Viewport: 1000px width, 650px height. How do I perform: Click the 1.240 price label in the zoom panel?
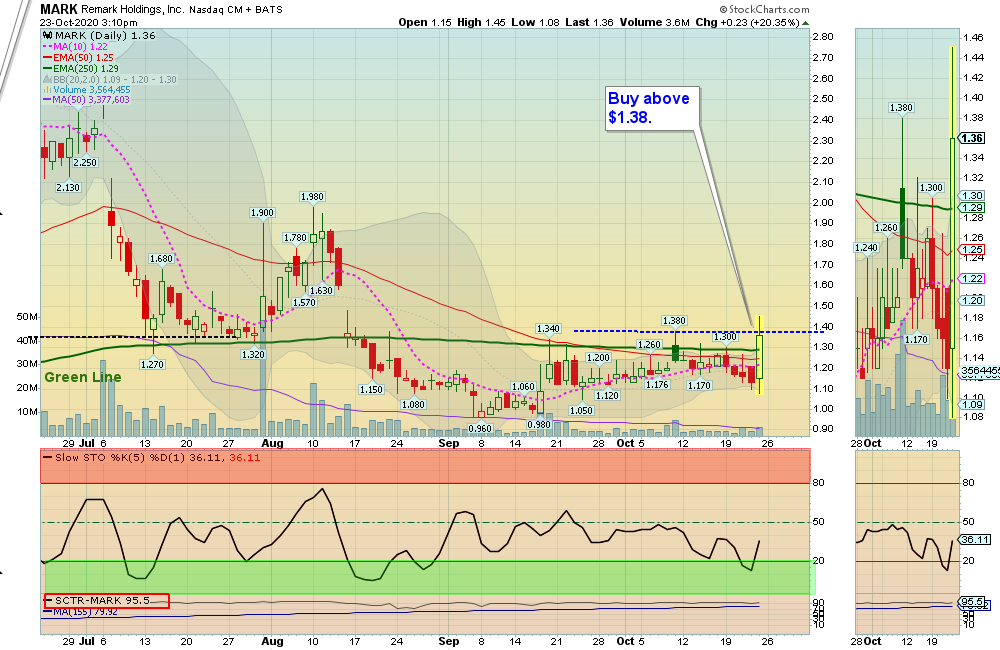pyautogui.click(x=866, y=248)
